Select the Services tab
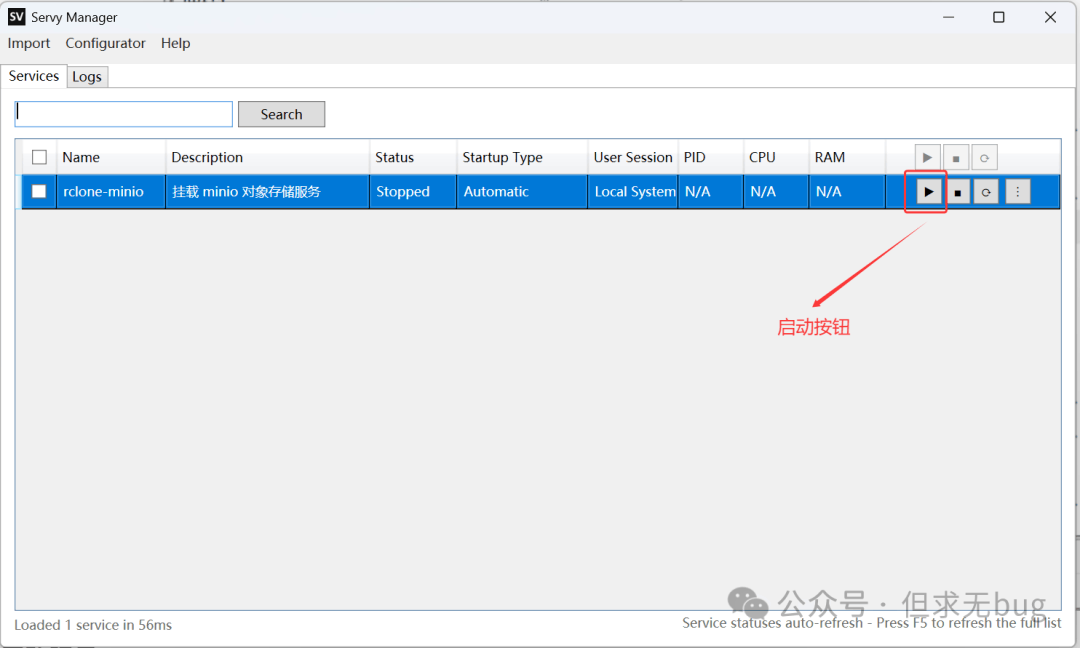1080x648 pixels. point(34,76)
